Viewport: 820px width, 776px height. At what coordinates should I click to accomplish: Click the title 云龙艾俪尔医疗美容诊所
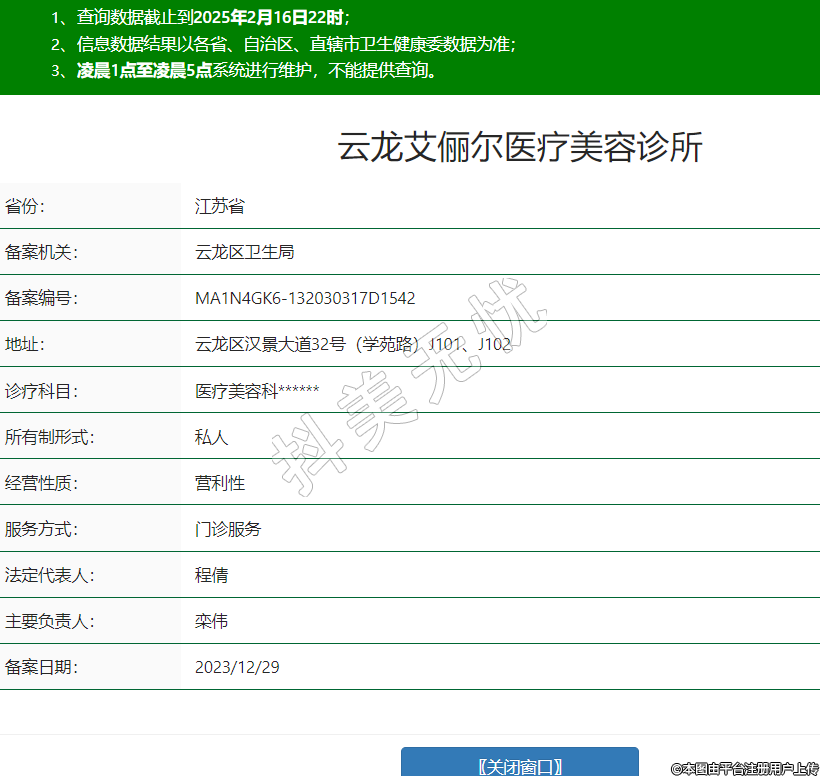click(520, 147)
